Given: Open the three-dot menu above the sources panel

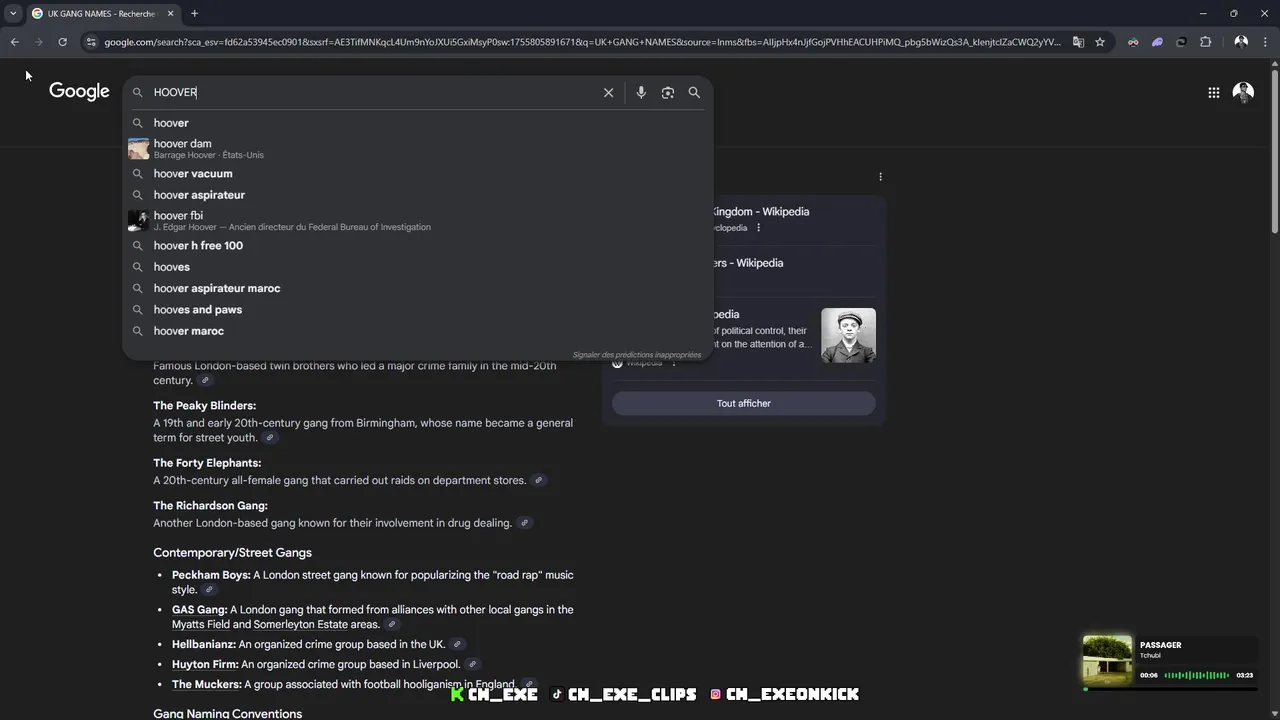Looking at the screenshot, I should (880, 177).
